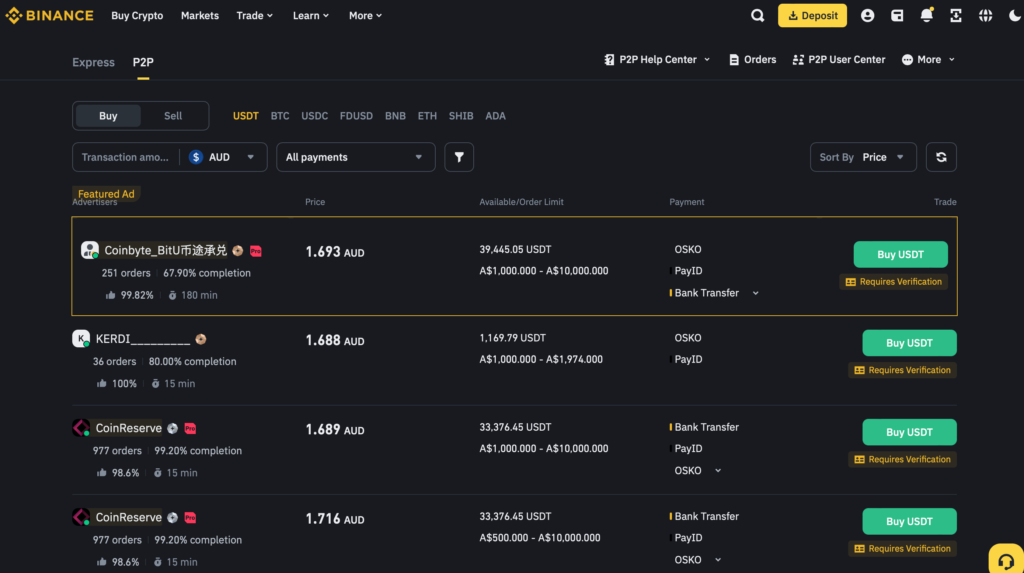Click thumbs-up 99.82% rating icon
Screen dimensions: 1024x573
(x=110, y=295)
